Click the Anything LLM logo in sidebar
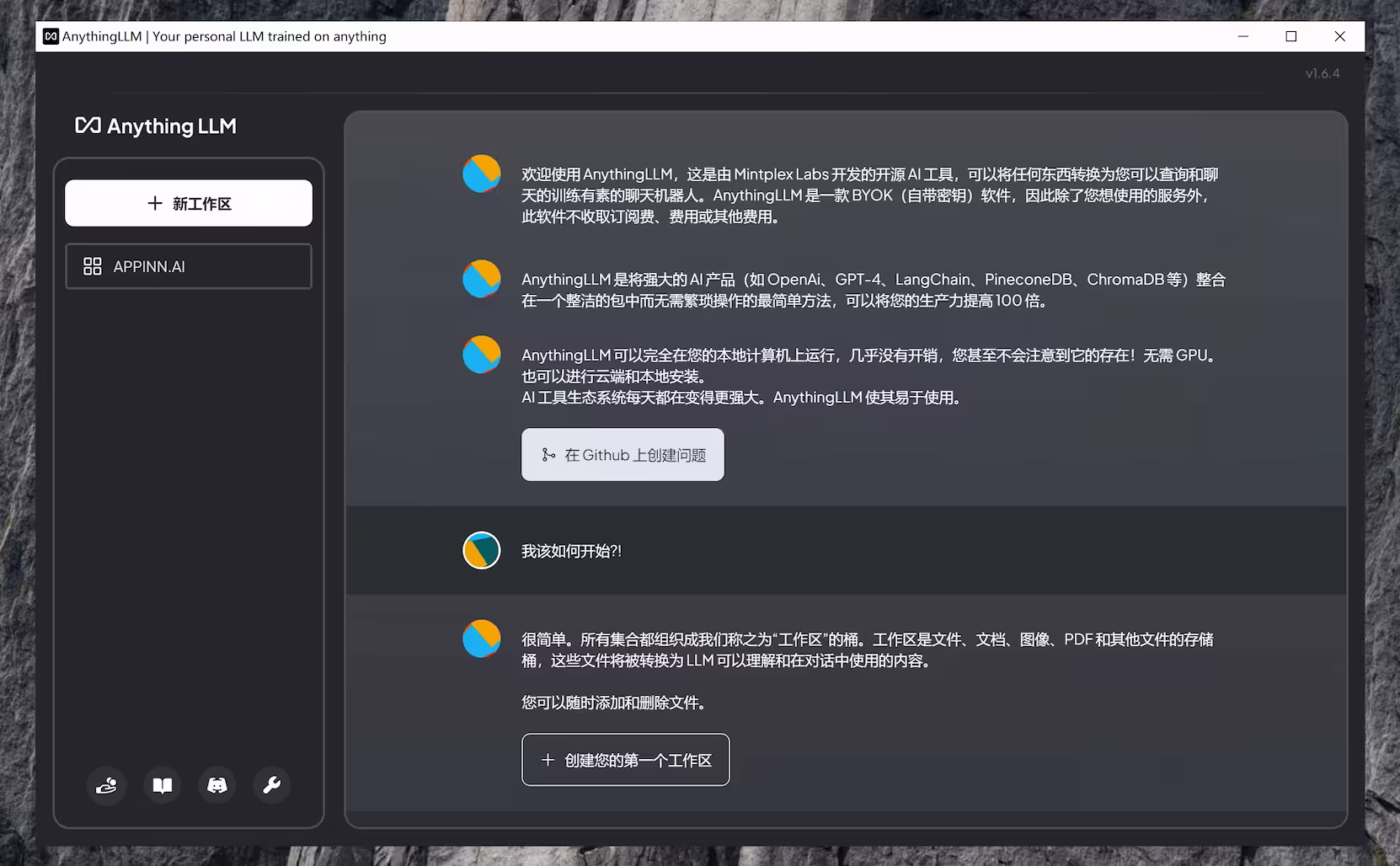This screenshot has height=866, width=1400. click(x=156, y=126)
